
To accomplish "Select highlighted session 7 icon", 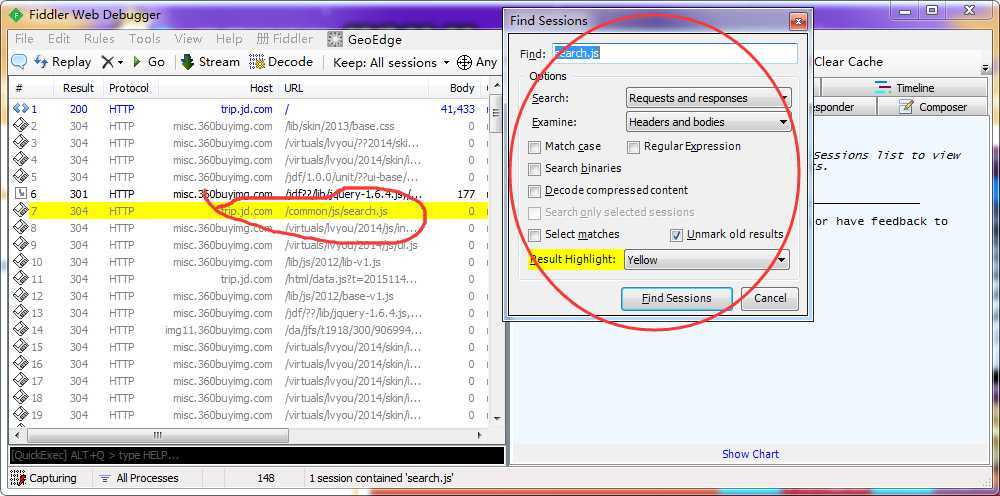I will (x=21, y=210).
